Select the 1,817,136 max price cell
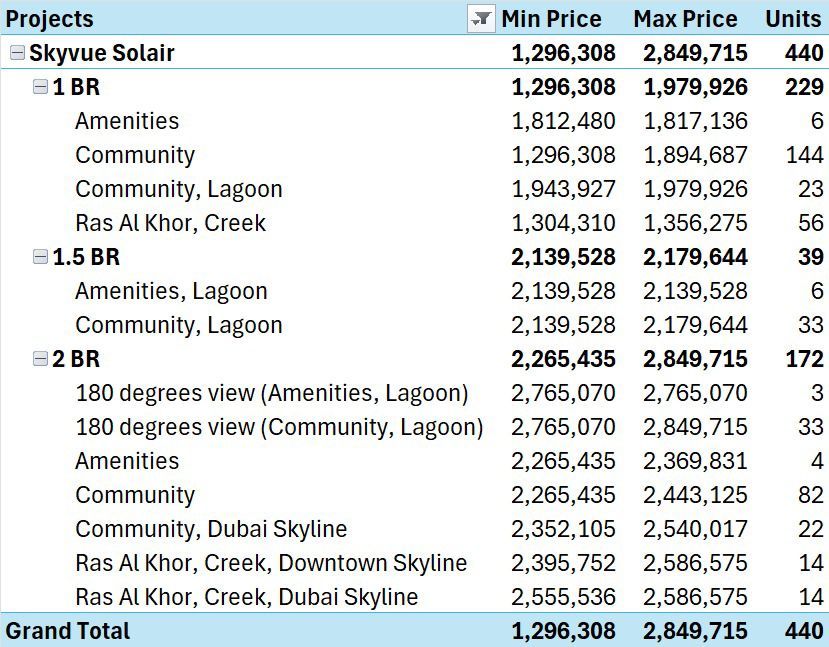The image size is (829, 647). 695,122
